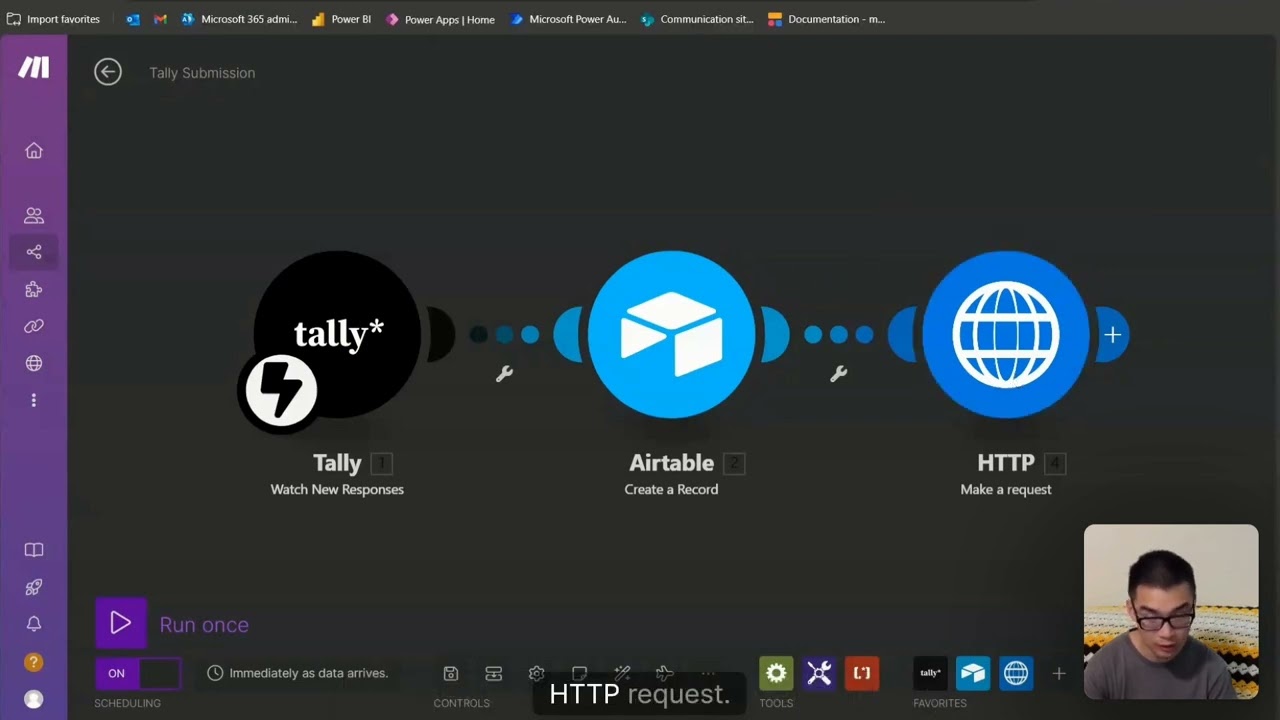Screen dimensions: 1280x720
Task: Open the Resource hub book icon in the sidebar
Action: [34, 550]
